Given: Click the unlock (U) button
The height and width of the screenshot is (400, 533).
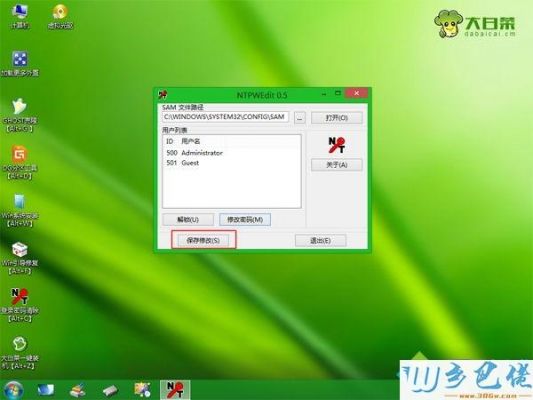Looking at the screenshot, I should click(188, 220).
